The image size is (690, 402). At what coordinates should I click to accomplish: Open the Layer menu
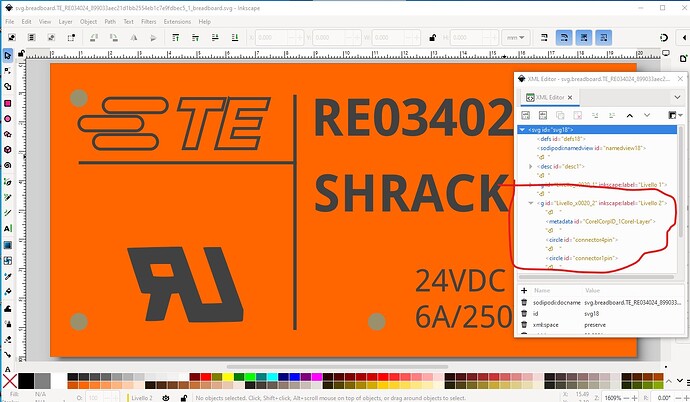coord(65,22)
